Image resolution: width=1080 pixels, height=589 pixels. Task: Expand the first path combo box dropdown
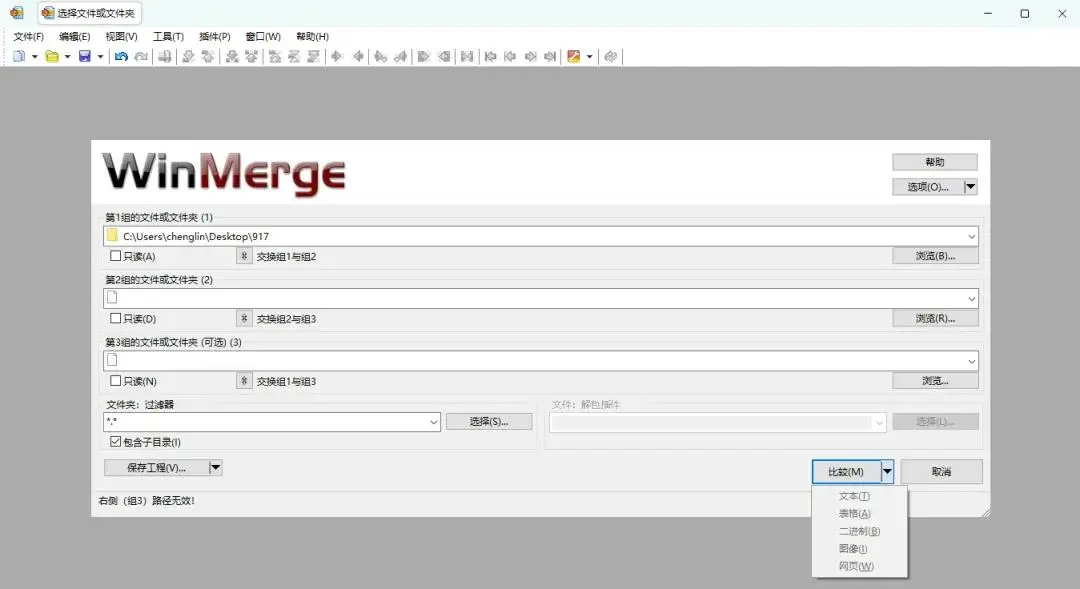point(971,237)
